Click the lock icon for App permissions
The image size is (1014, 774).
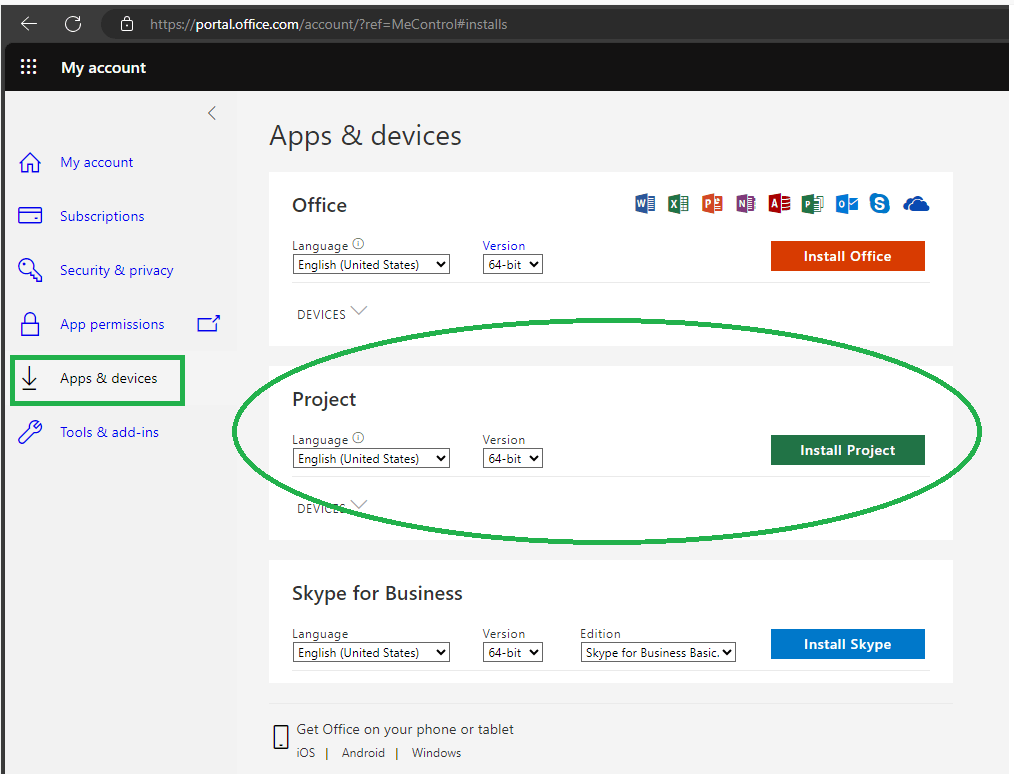point(30,324)
